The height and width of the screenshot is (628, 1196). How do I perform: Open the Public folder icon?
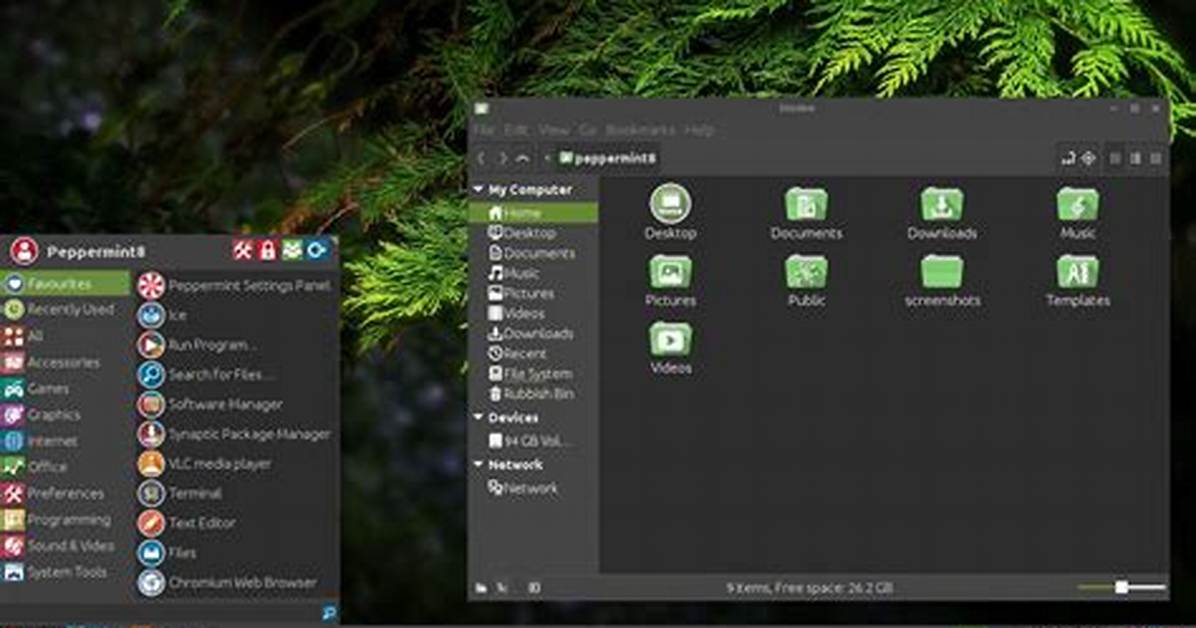pyautogui.click(x=806, y=281)
